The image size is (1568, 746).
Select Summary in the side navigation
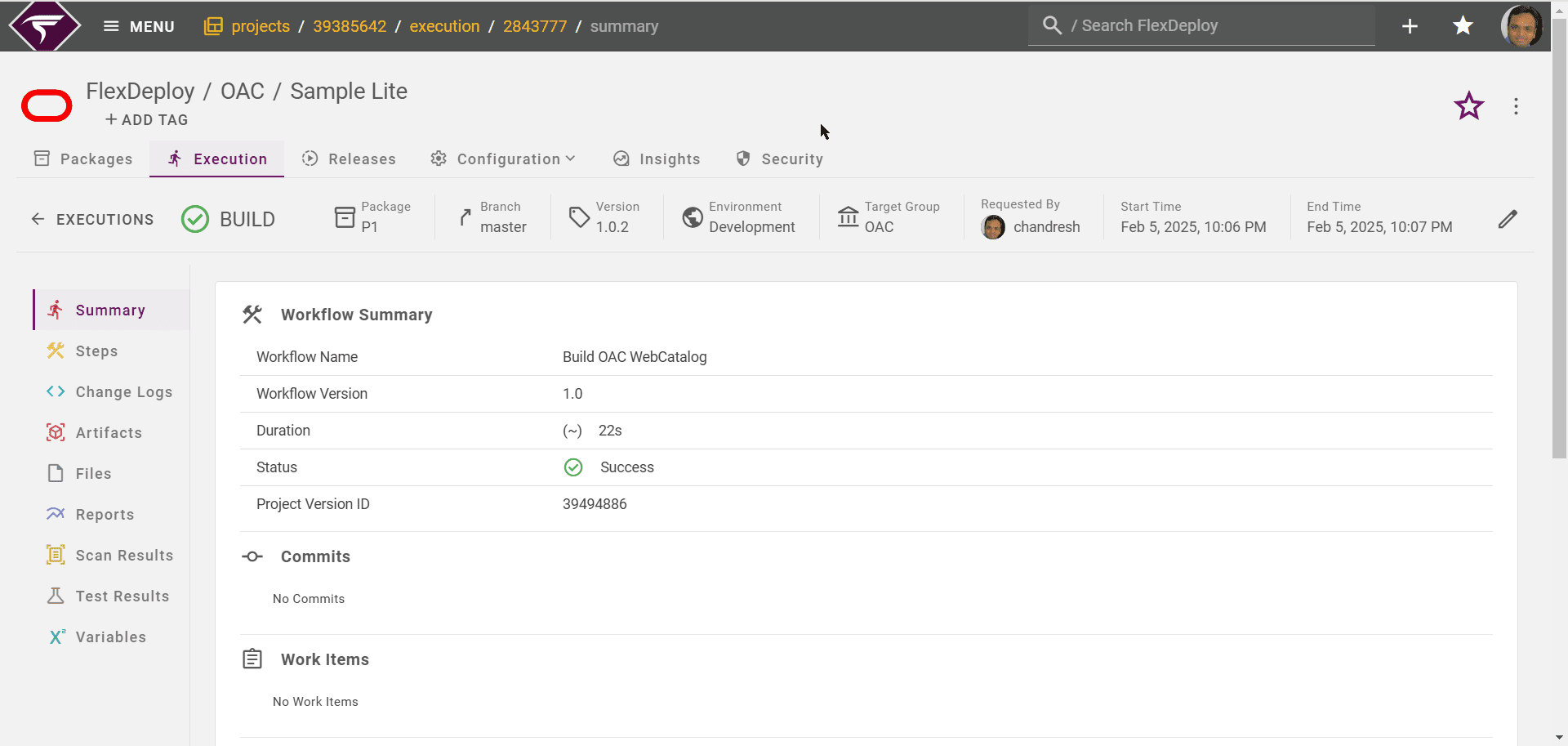coord(111,310)
